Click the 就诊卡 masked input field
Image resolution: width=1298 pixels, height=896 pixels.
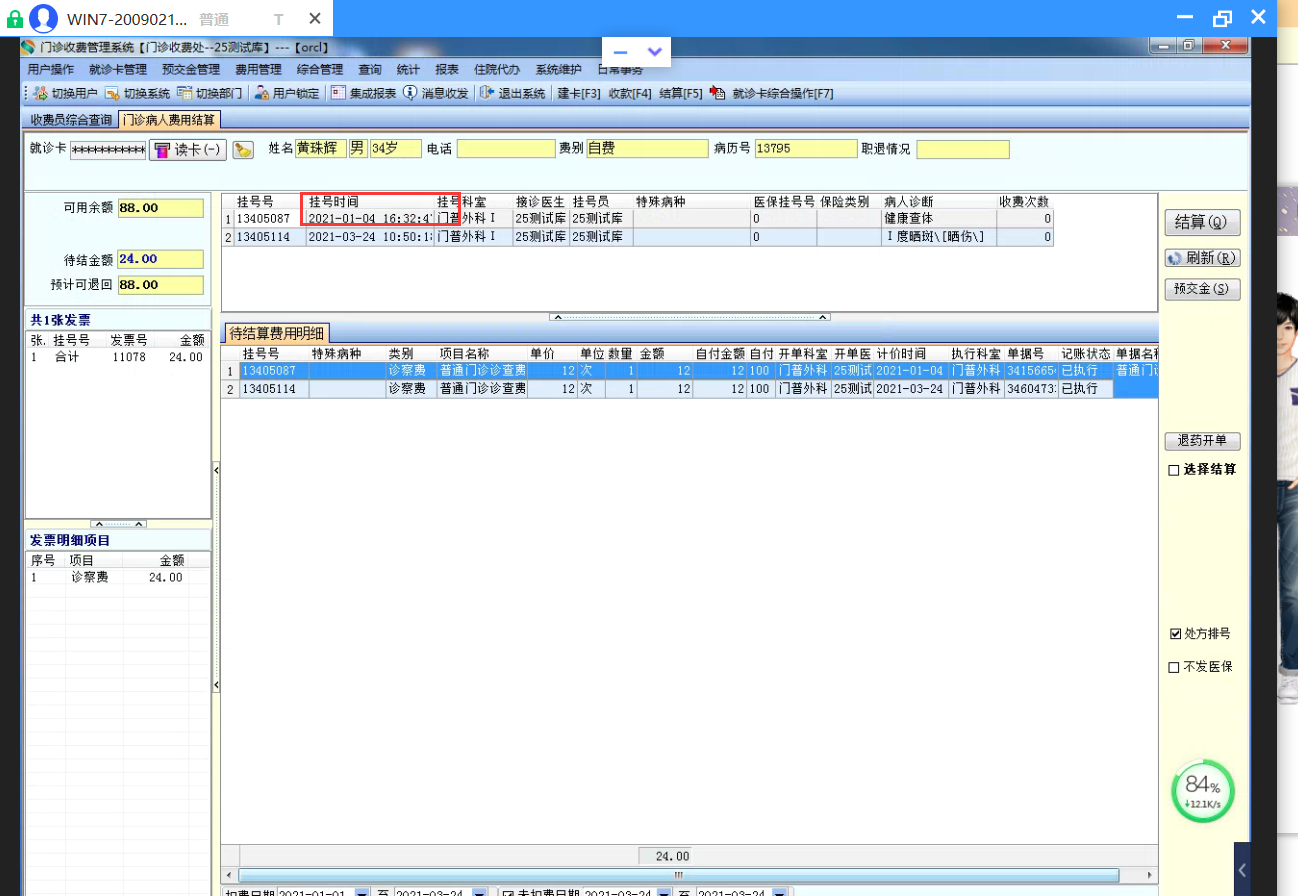[x=108, y=150]
